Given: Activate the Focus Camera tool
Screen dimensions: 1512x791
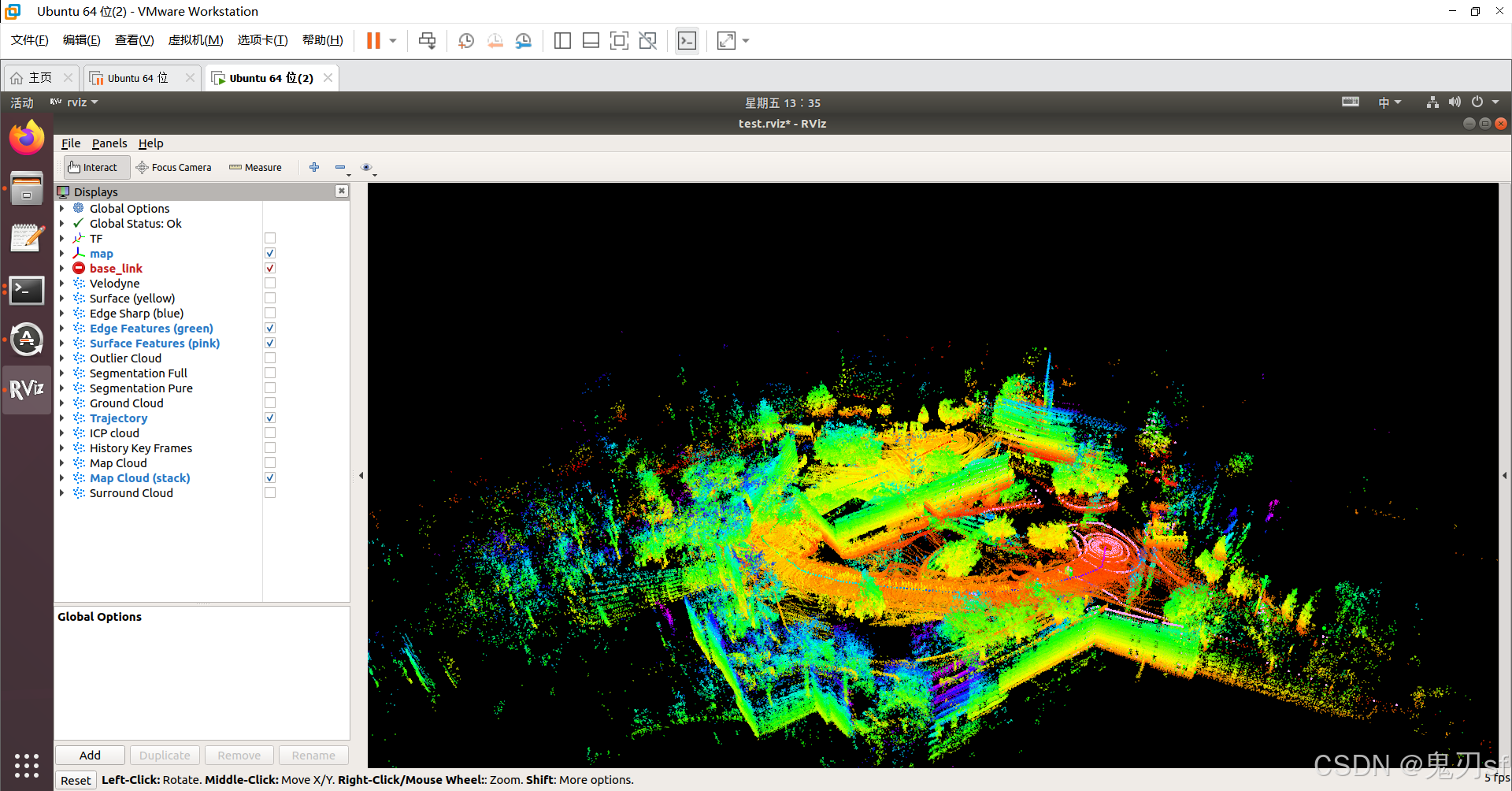Looking at the screenshot, I should [x=174, y=167].
